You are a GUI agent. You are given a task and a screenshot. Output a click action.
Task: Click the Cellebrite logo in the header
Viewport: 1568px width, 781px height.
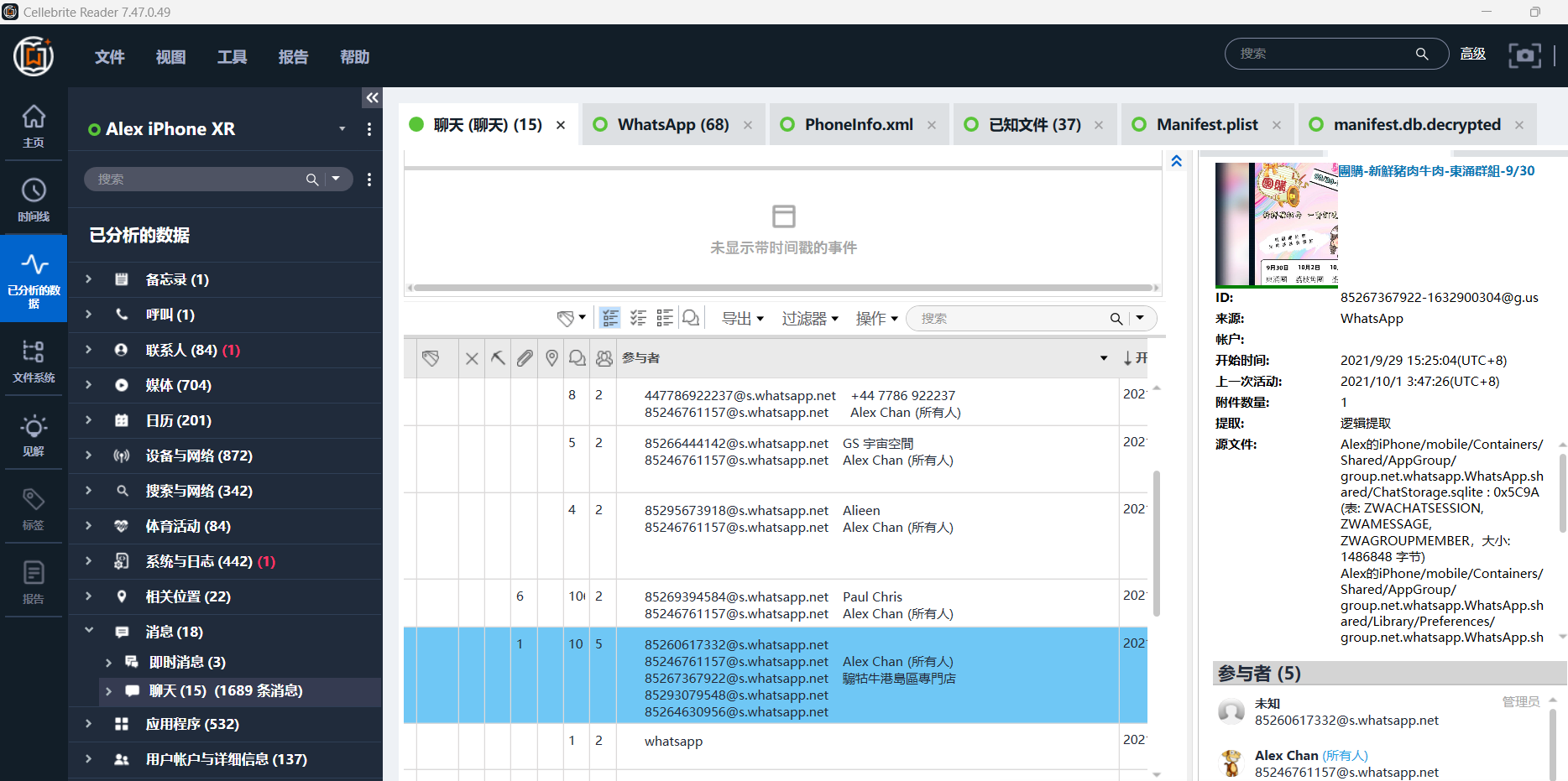click(x=34, y=56)
